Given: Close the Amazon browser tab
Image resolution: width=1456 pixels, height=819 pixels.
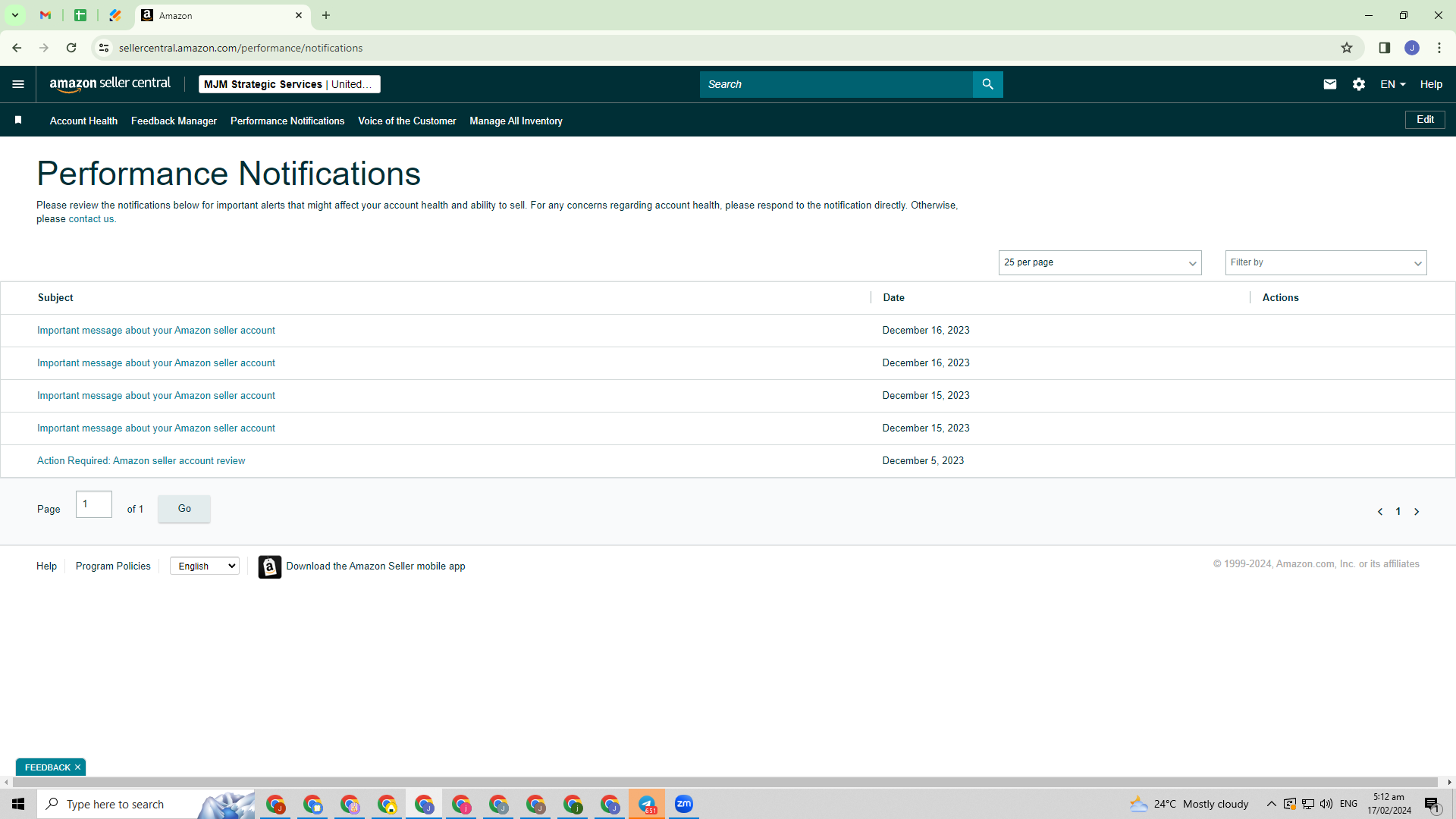Looking at the screenshot, I should click(299, 15).
